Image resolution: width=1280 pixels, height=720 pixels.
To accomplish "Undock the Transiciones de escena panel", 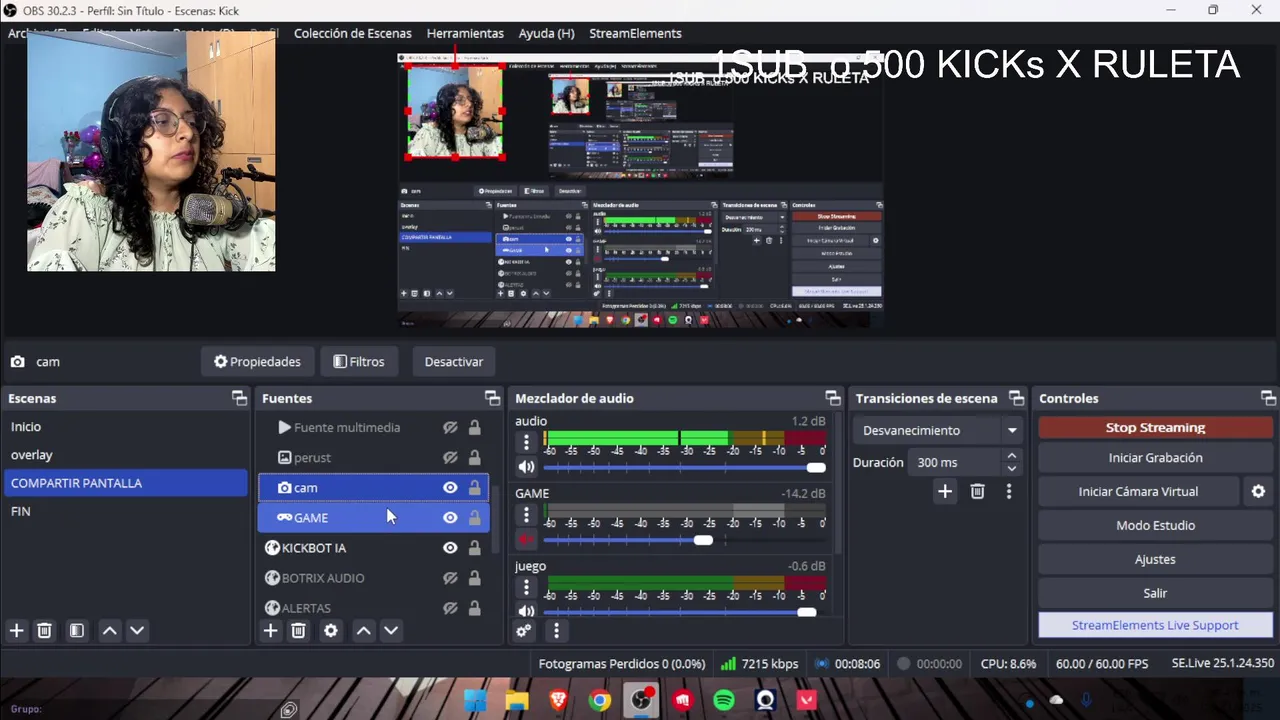I will [x=1016, y=398].
